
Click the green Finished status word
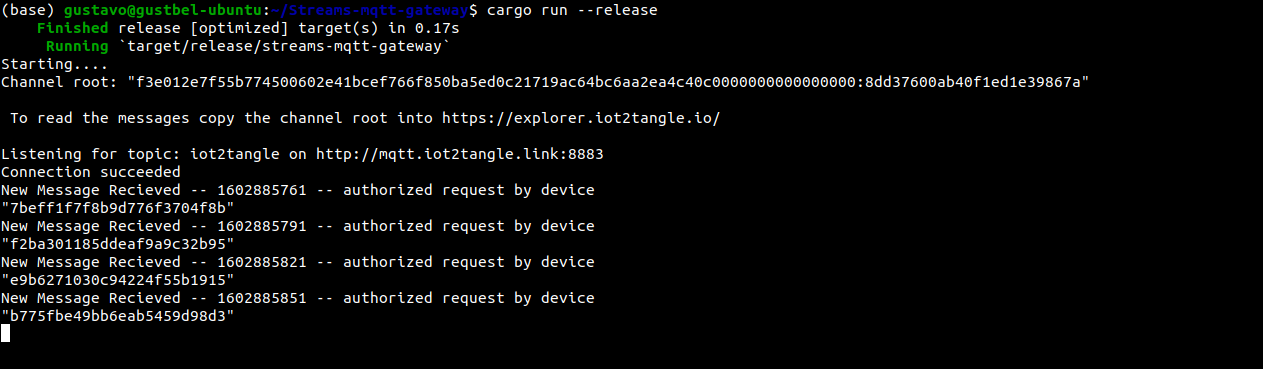[73, 28]
